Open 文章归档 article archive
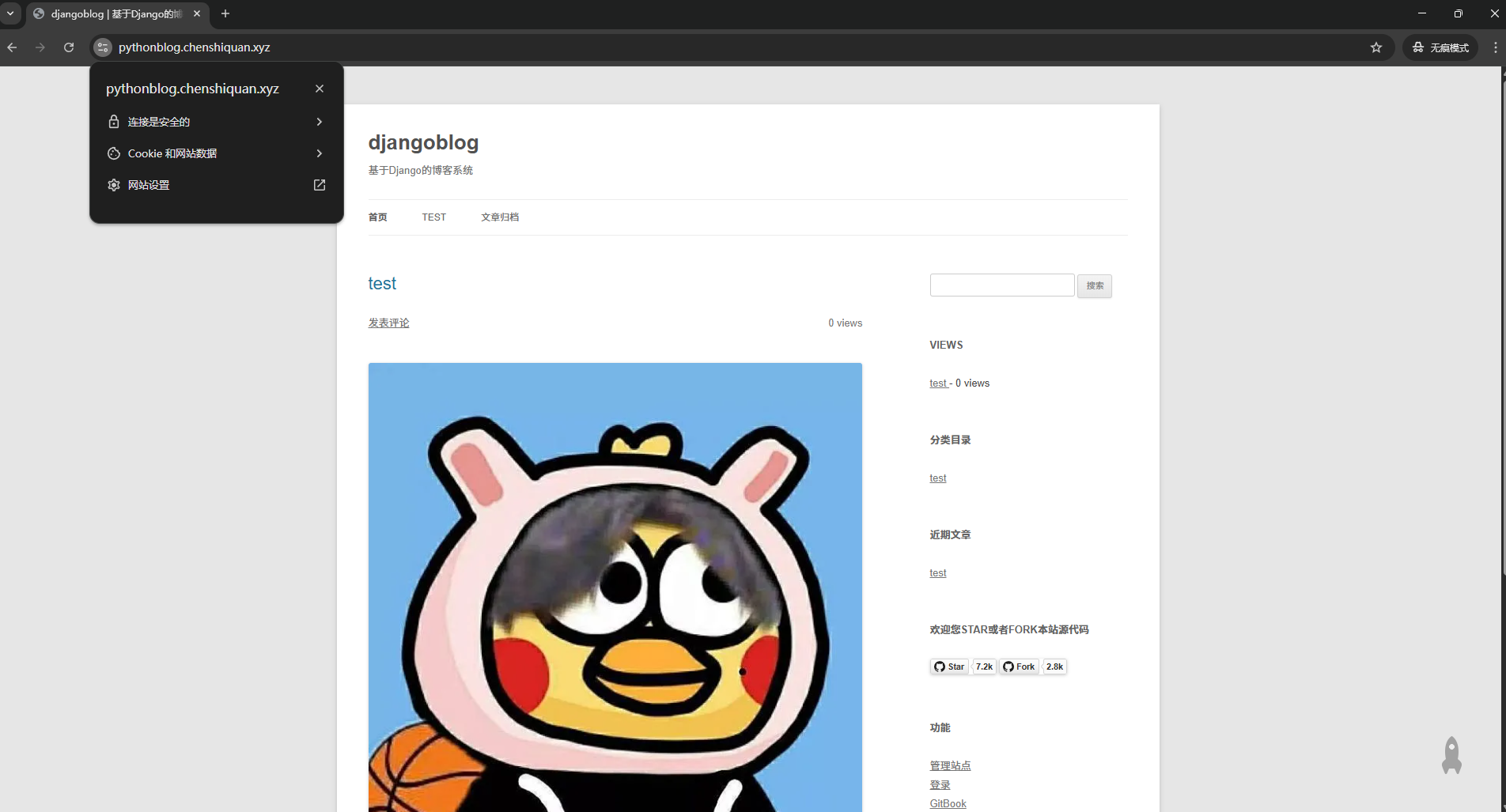 (500, 217)
